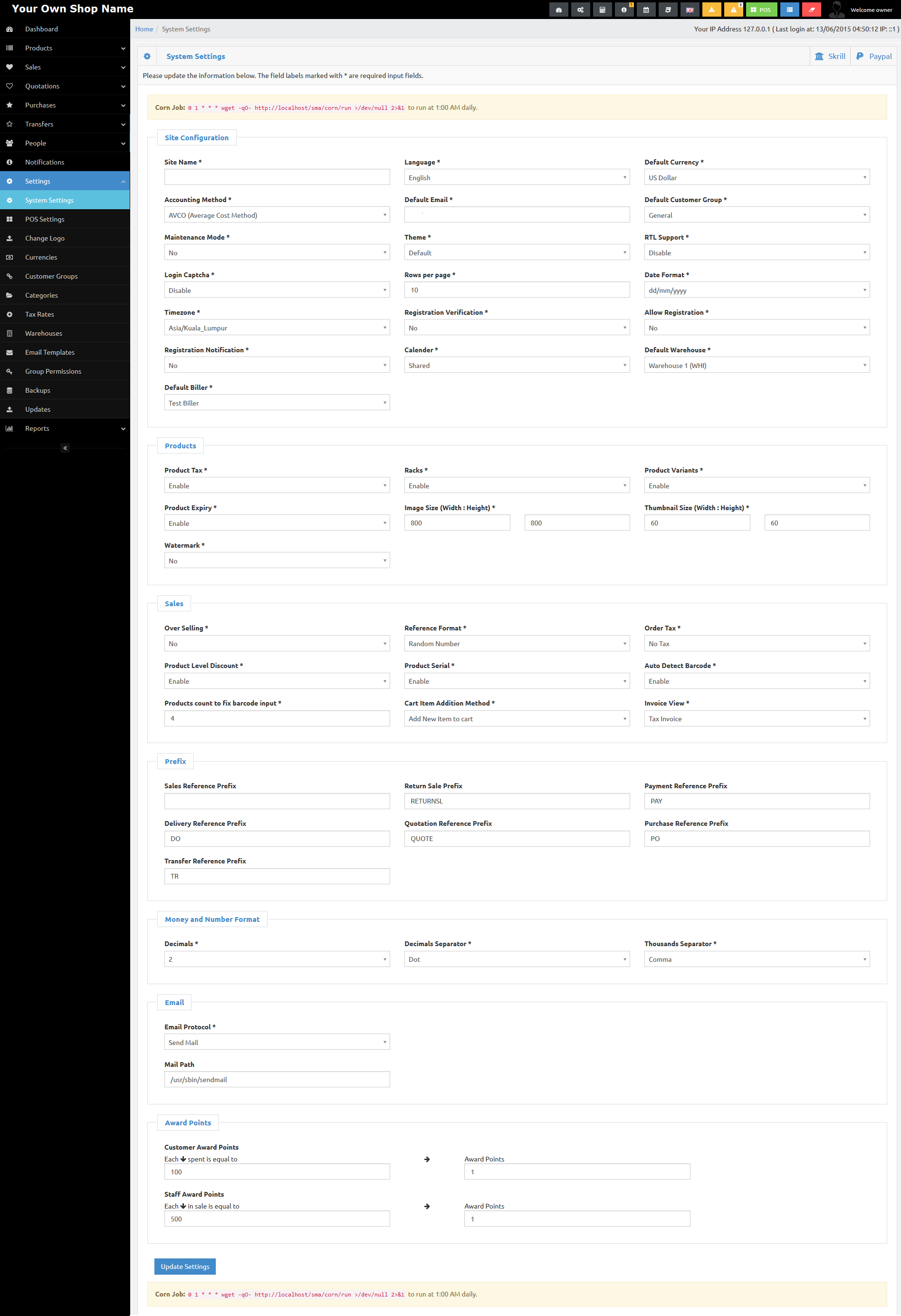This screenshot has width=901, height=1316.
Task: Click the orange download icon in top bar
Action: tap(711, 10)
